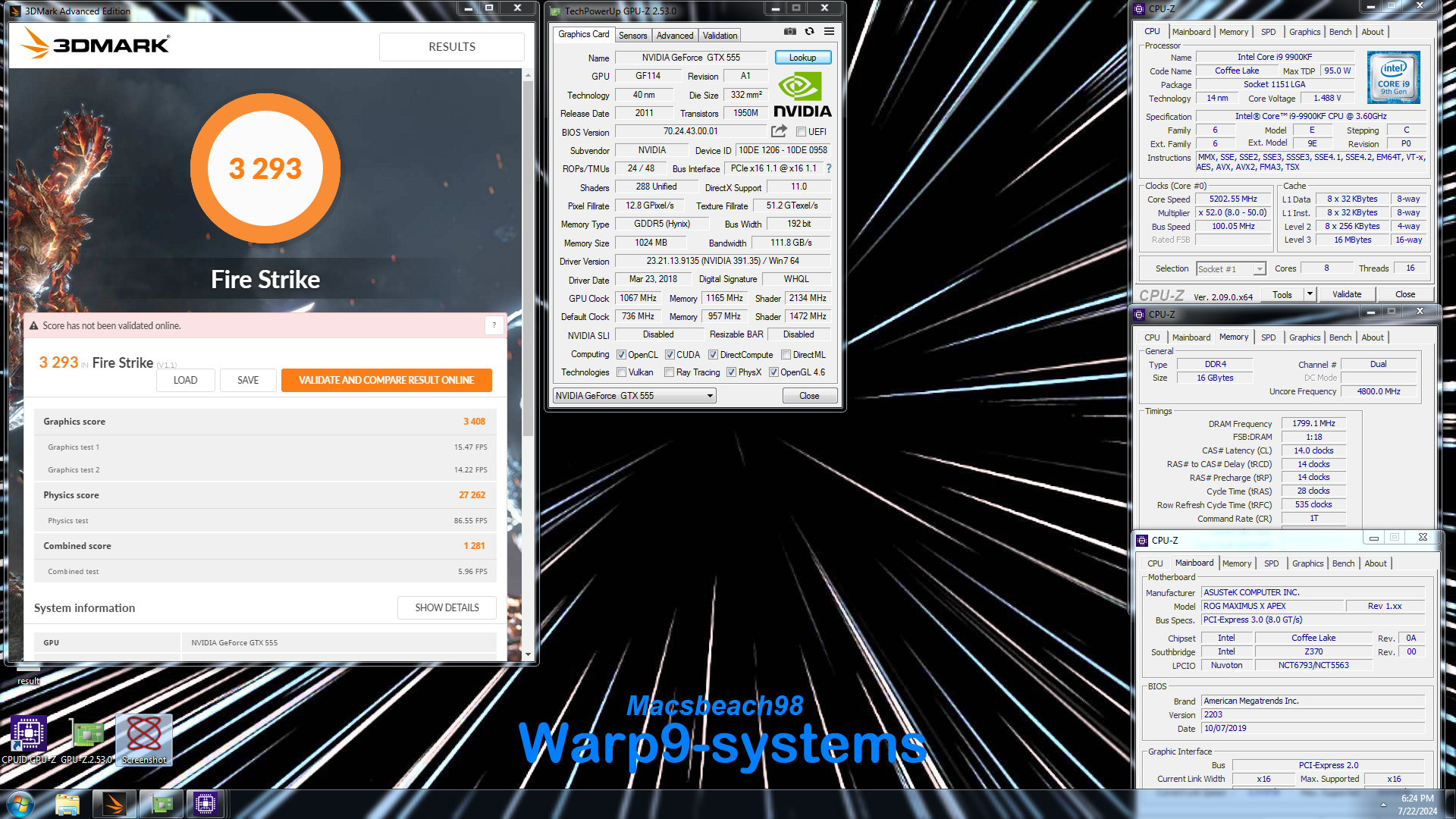This screenshot has height=819, width=1456.
Task: Toggle the Ray Tracing checkbox
Action: pos(669,372)
